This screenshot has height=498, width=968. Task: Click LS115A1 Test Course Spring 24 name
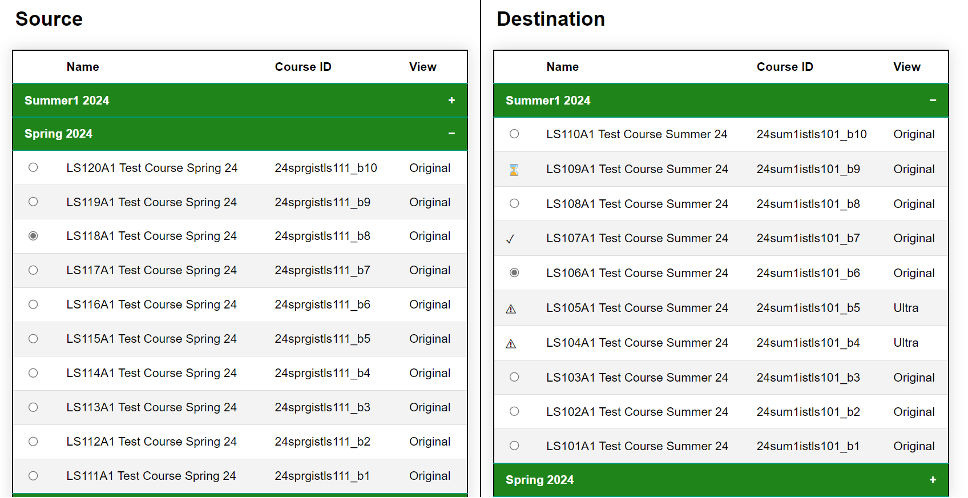point(151,339)
